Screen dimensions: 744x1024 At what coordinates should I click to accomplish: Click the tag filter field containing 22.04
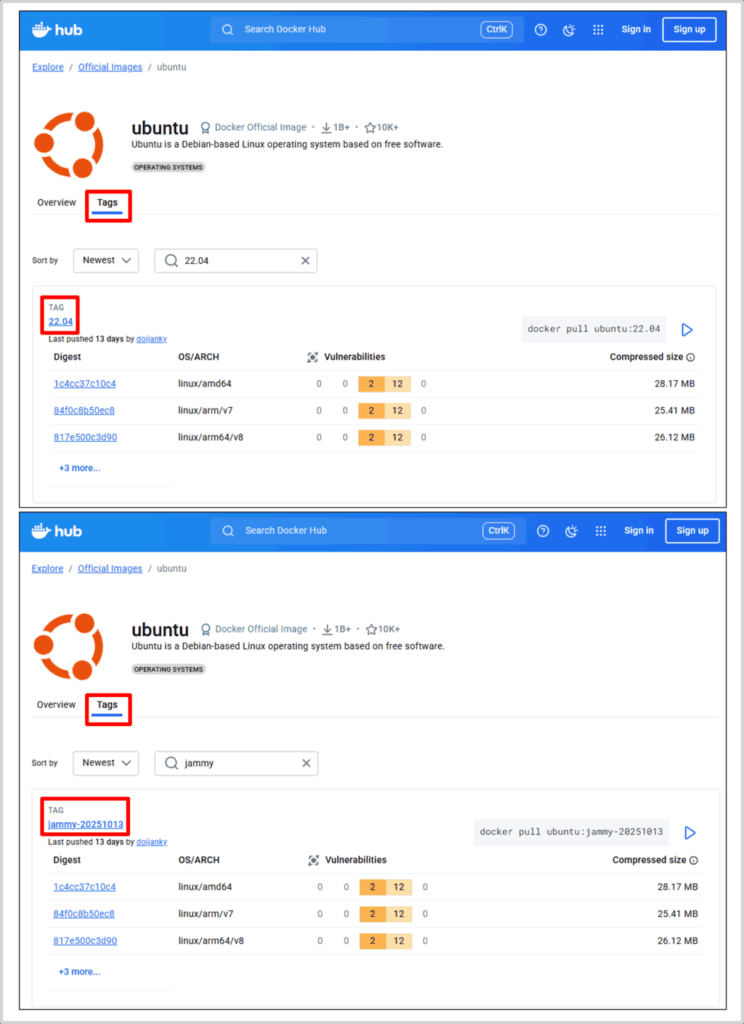click(236, 261)
